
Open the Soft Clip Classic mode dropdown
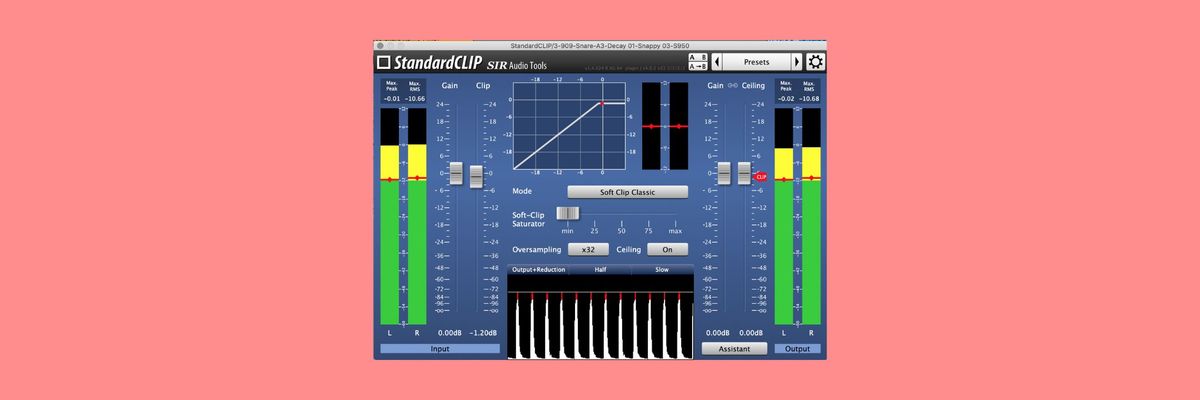point(628,191)
